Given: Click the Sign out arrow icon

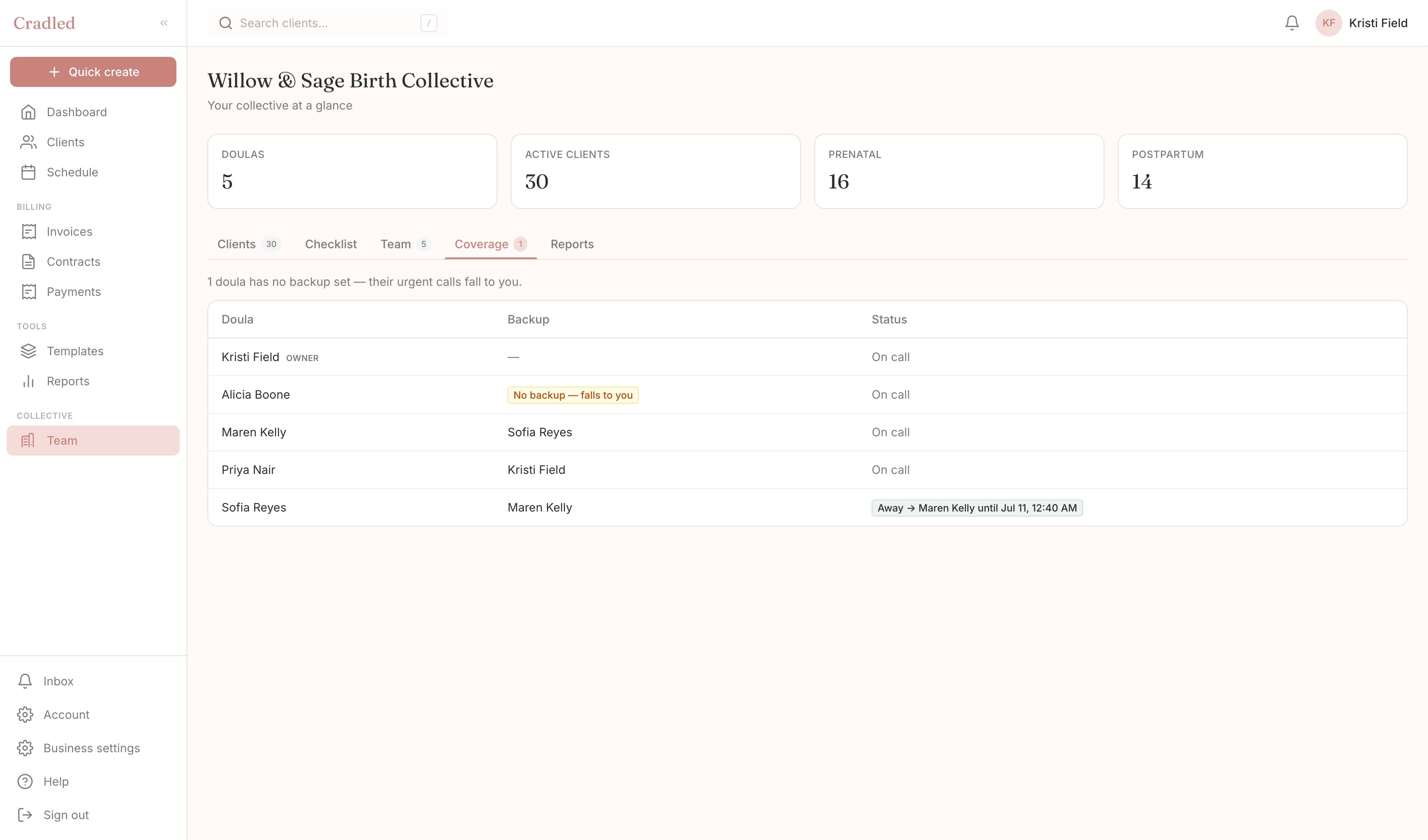Looking at the screenshot, I should pos(25,815).
